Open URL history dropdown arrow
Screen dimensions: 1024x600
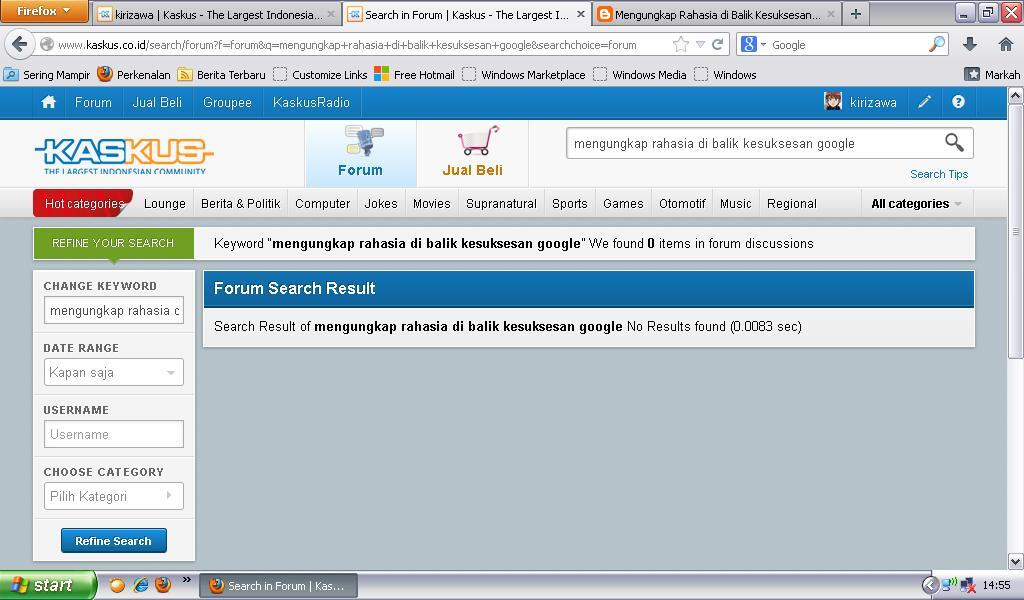(700, 44)
